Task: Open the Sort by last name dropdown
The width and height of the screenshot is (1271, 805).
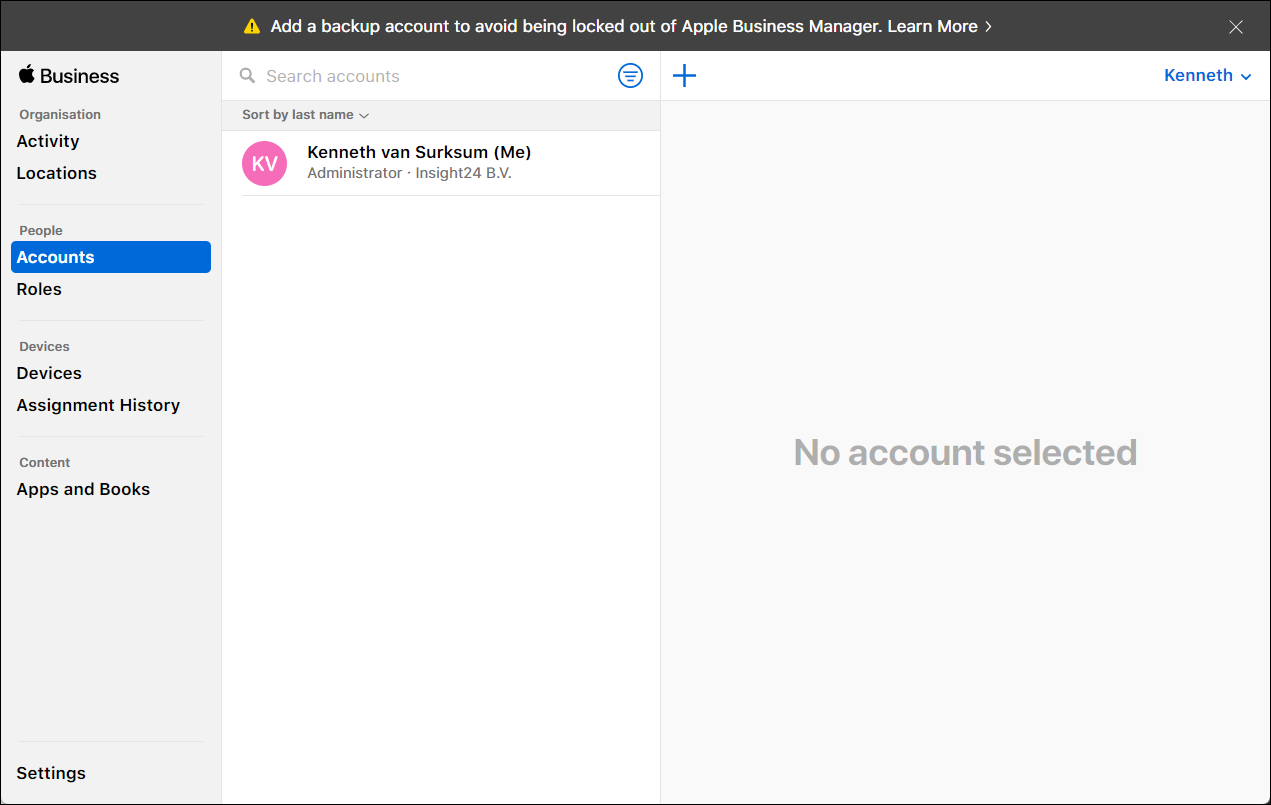Action: [305, 115]
